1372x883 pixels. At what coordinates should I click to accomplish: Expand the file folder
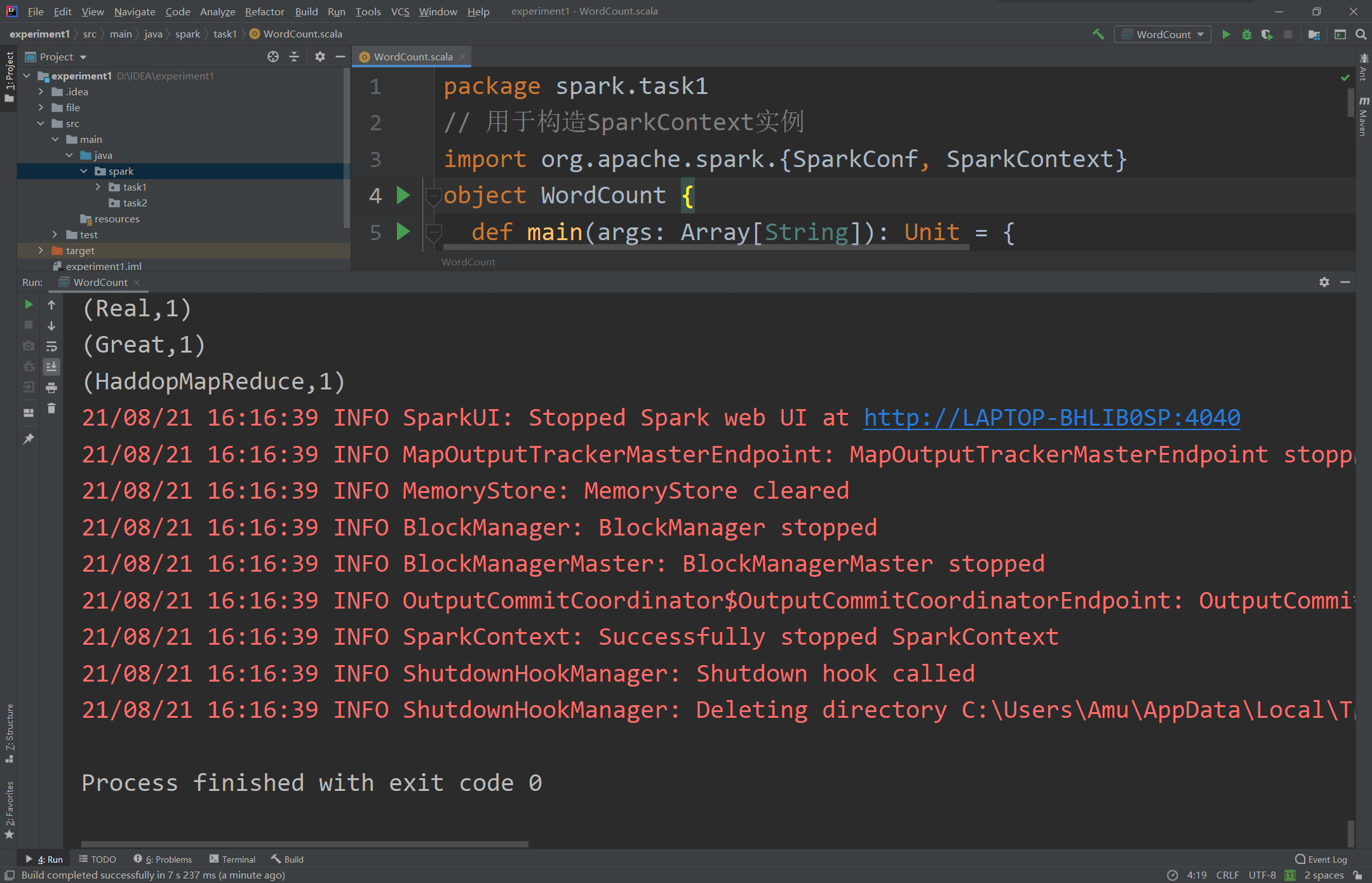coord(41,107)
